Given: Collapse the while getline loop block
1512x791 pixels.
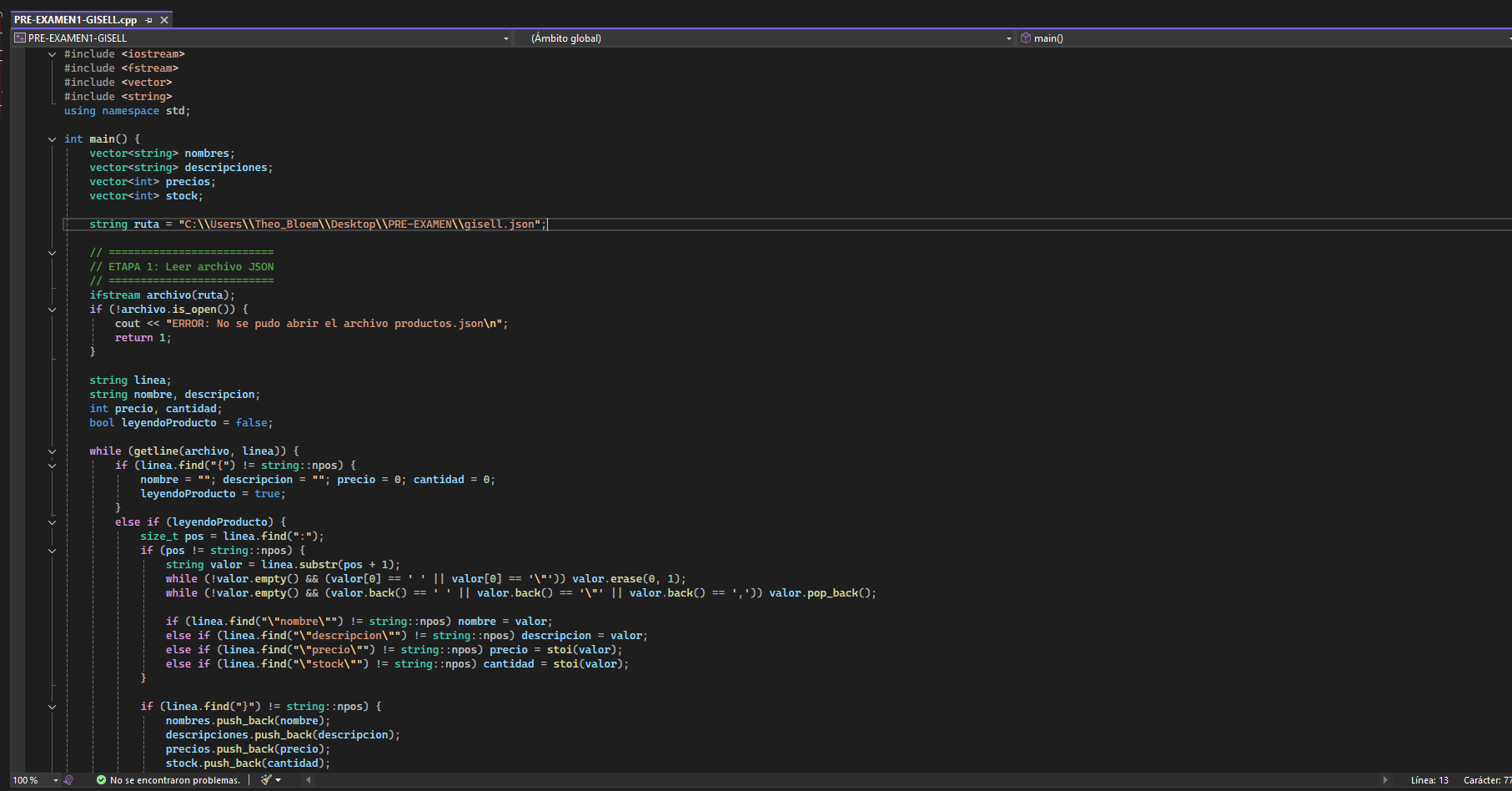Looking at the screenshot, I should 53,451.
